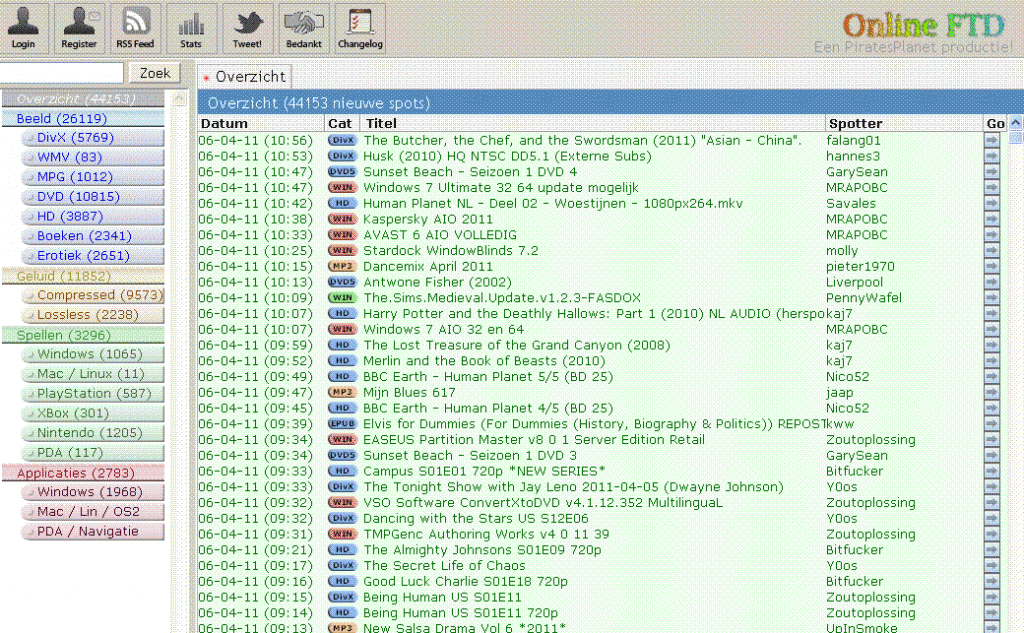Click EPUB badge on Elvis for Dummies
The width and height of the screenshot is (1024, 633).
click(342, 424)
